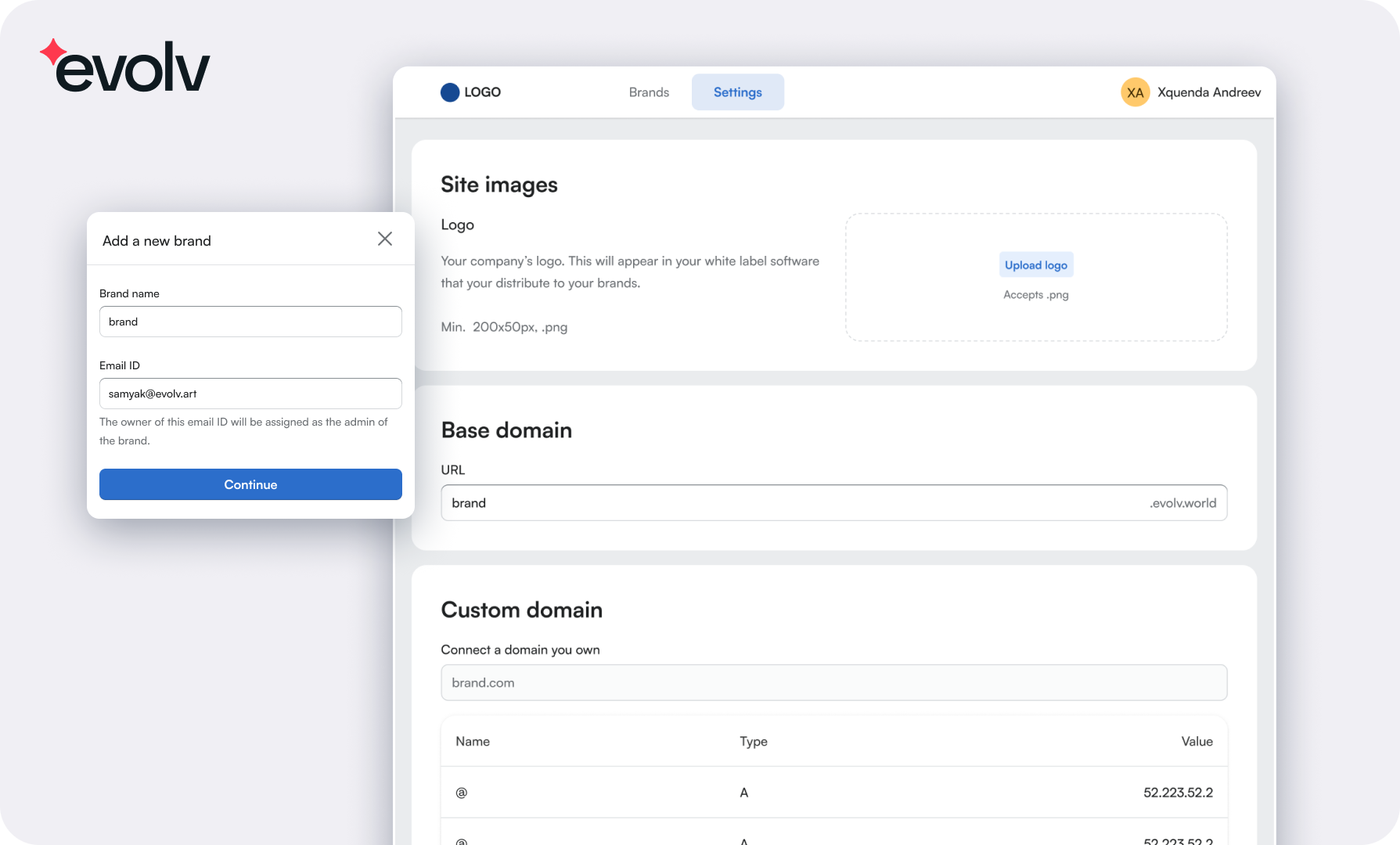Image resolution: width=1400 pixels, height=845 pixels.
Task: Click the Xquenda Andreev user name
Action: (x=1209, y=92)
